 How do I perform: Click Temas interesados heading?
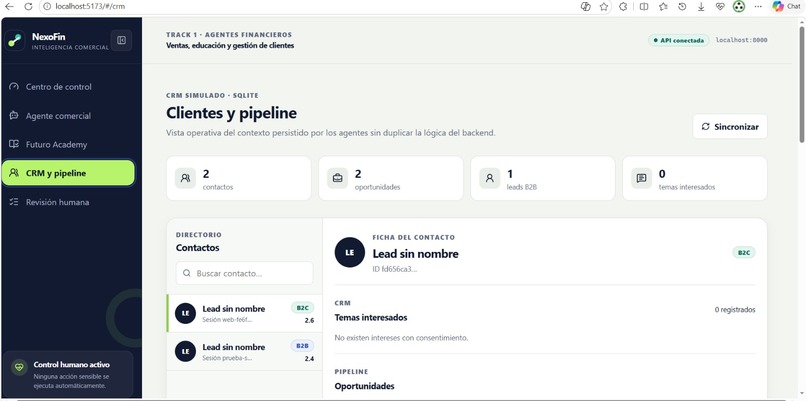[371, 318]
